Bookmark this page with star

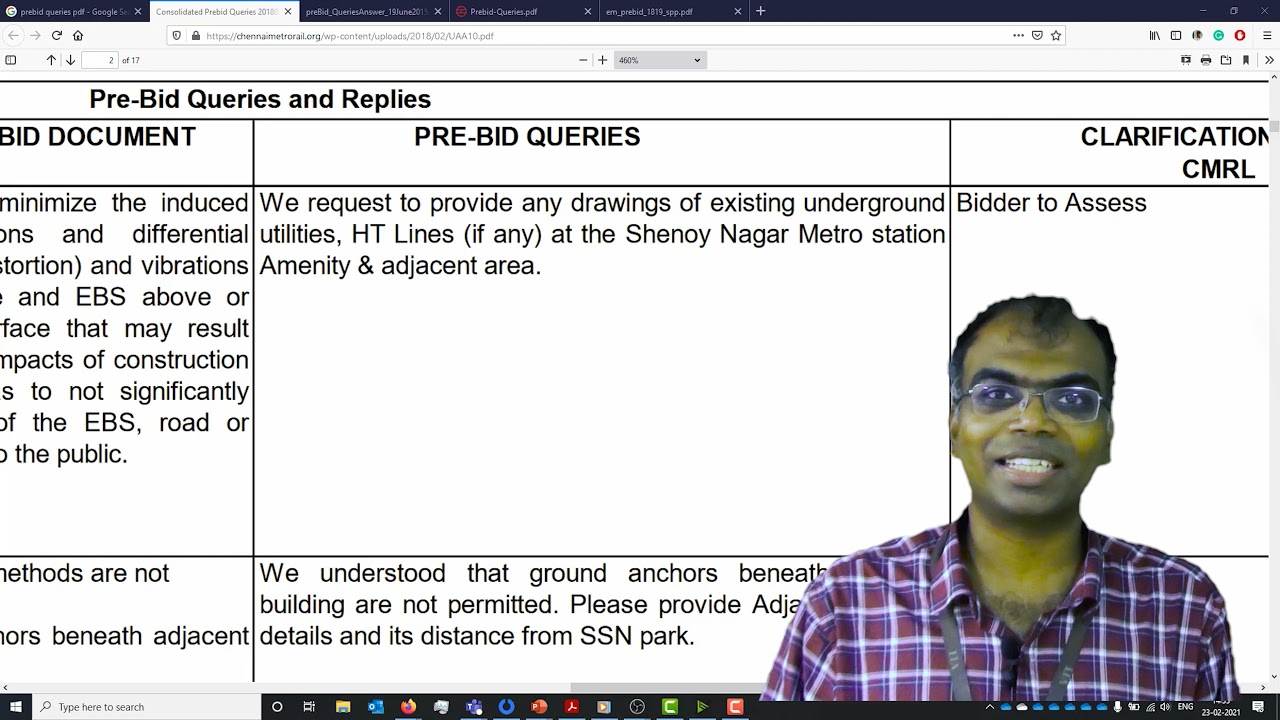[1056, 35]
